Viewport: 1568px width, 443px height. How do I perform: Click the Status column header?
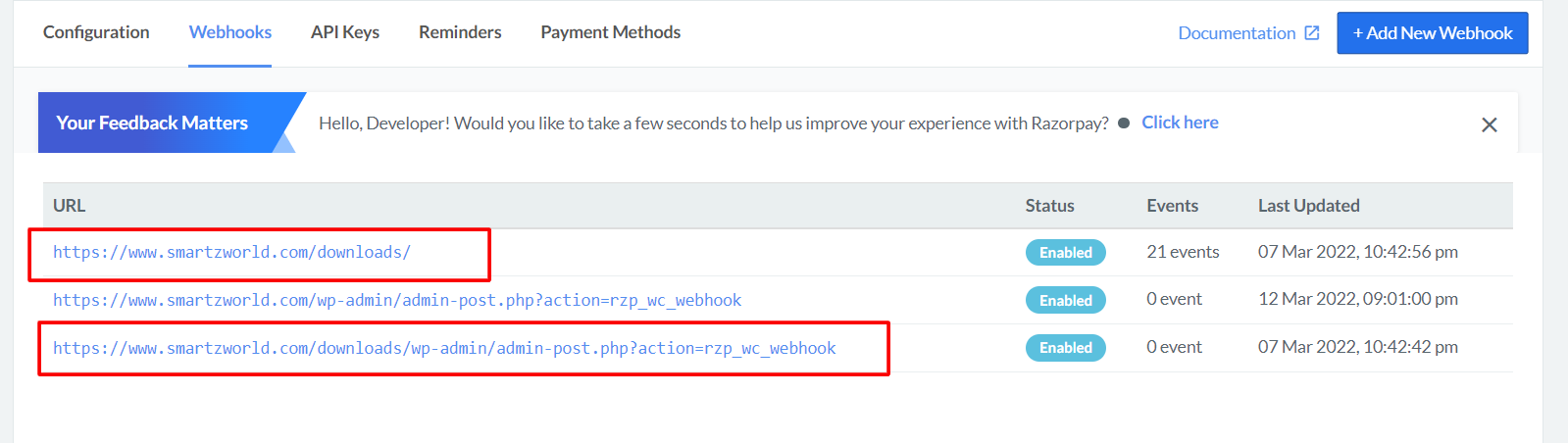coord(1049,206)
